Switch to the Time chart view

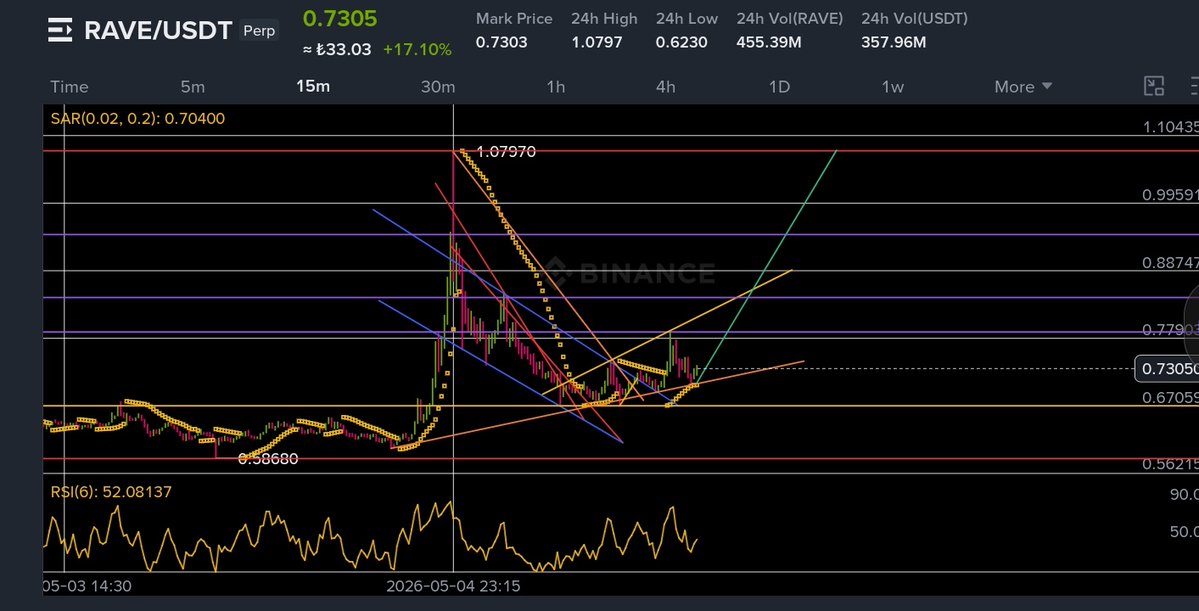point(69,86)
